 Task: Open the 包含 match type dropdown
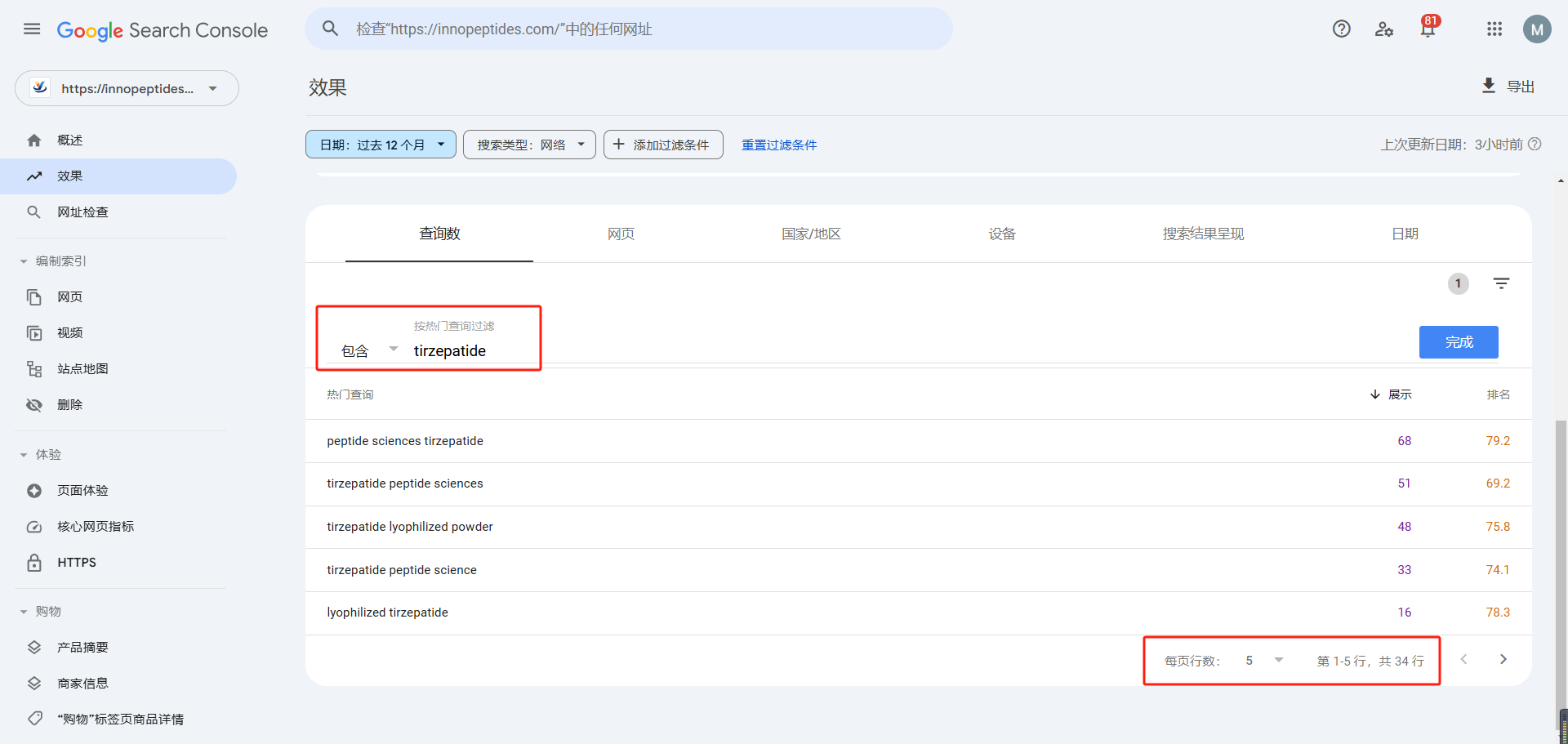coord(369,350)
